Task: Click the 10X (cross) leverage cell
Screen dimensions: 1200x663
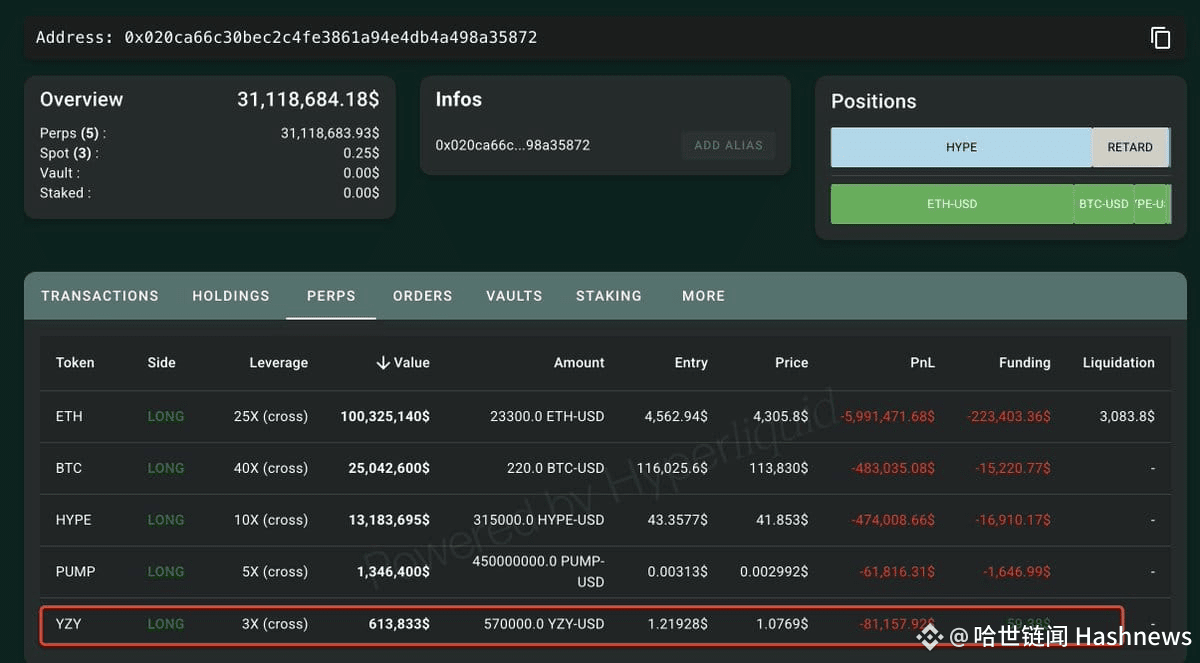Action: point(271,520)
